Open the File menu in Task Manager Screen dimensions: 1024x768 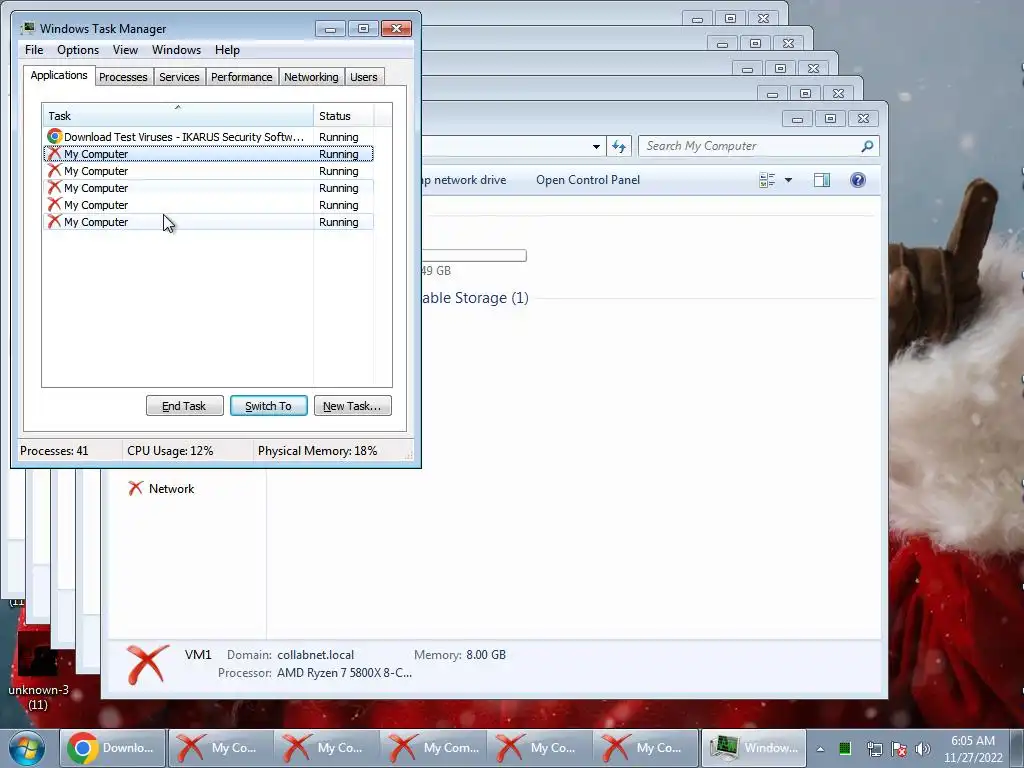34,50
